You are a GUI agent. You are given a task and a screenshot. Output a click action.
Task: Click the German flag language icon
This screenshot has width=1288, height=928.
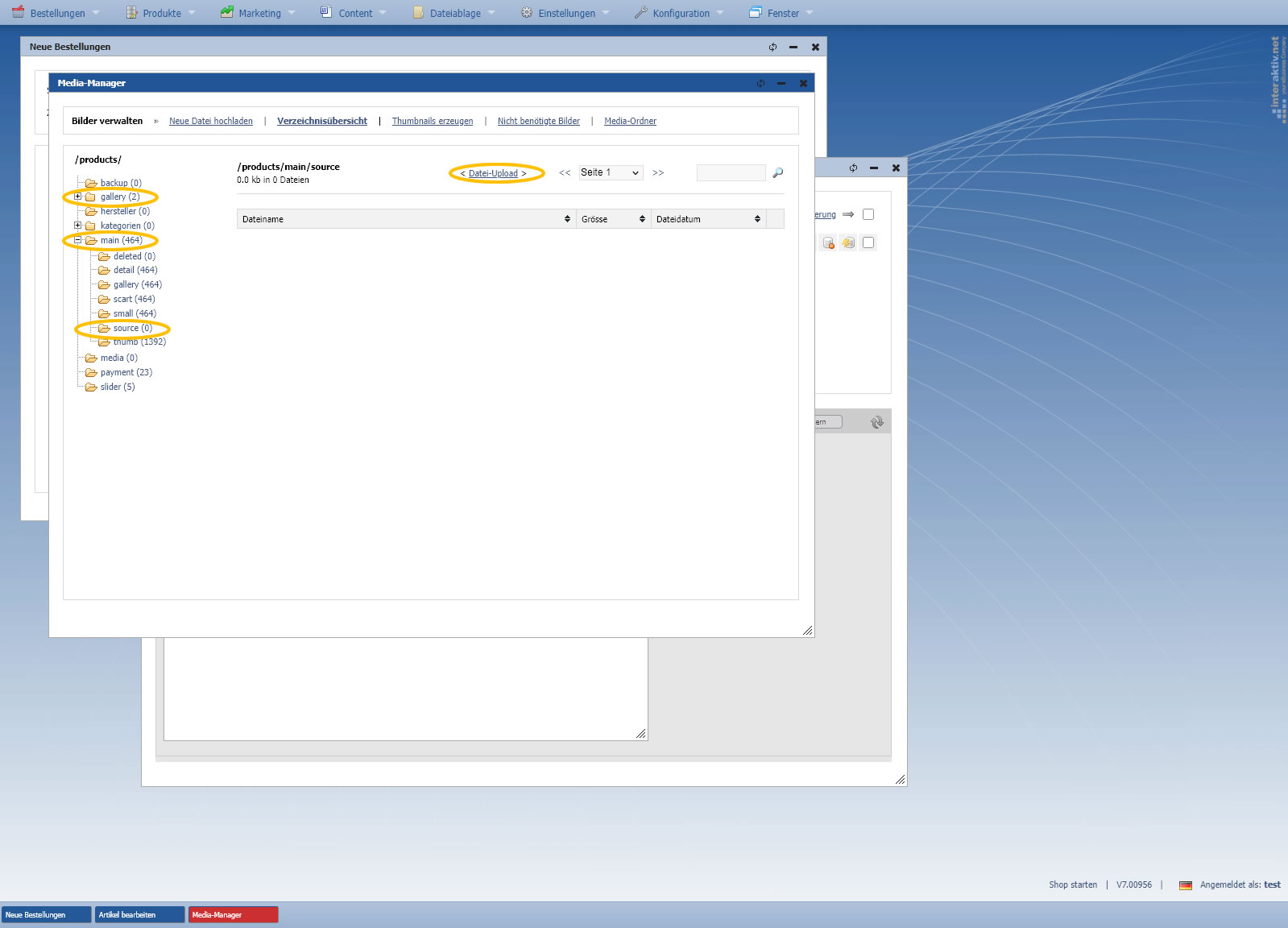[1185, 885]
